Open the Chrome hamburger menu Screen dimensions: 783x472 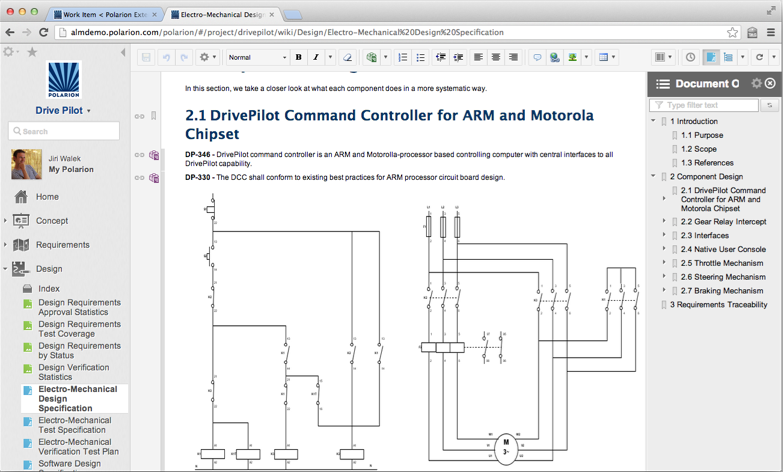click(771, 32)
